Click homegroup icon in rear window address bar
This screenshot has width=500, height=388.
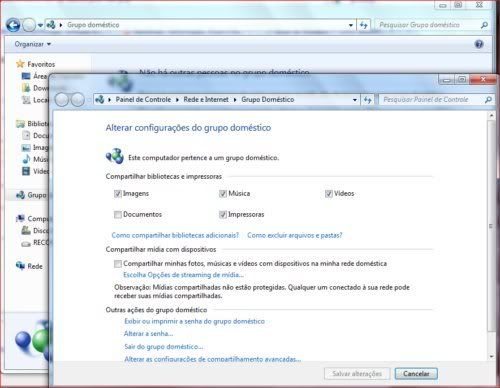click(51, 25)
